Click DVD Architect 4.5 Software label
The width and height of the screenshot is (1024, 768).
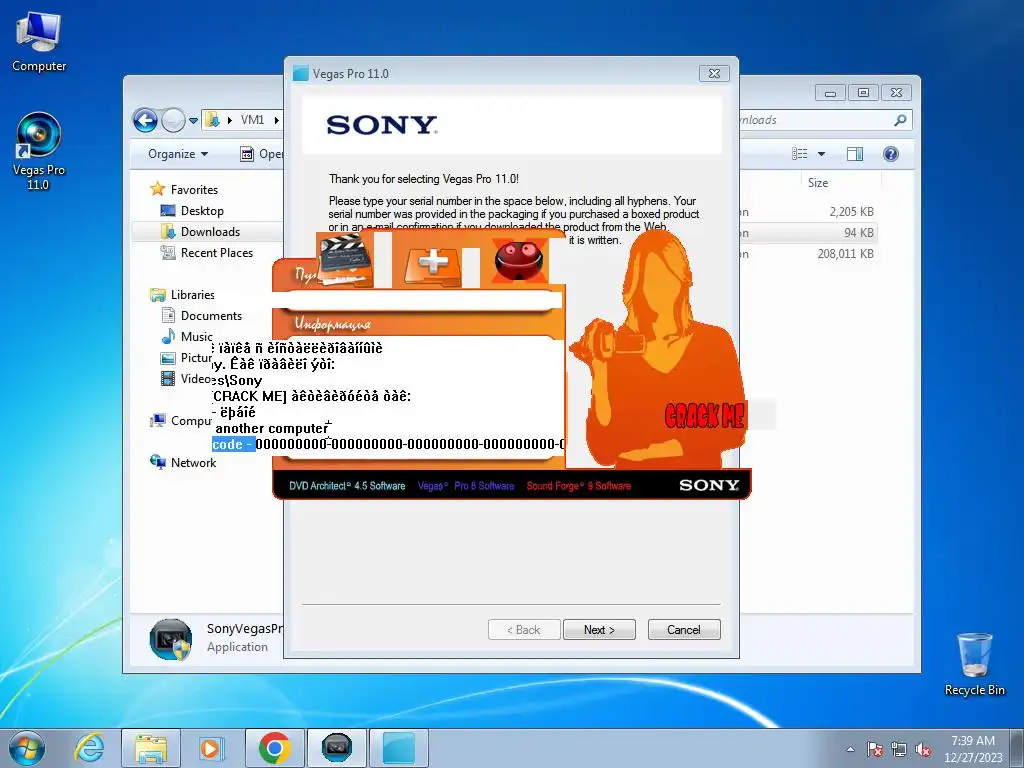tap(347, 486)
